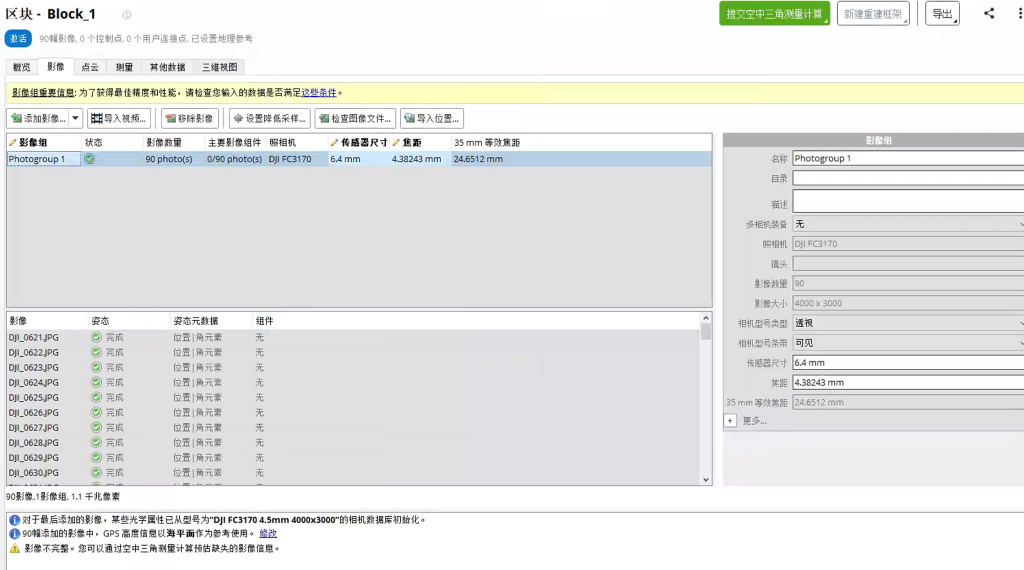The width and height of the screenshot is (1024, 570).
Task: Click the 检查图像文件 (check image files) button
Action: [x=355, y=118]
